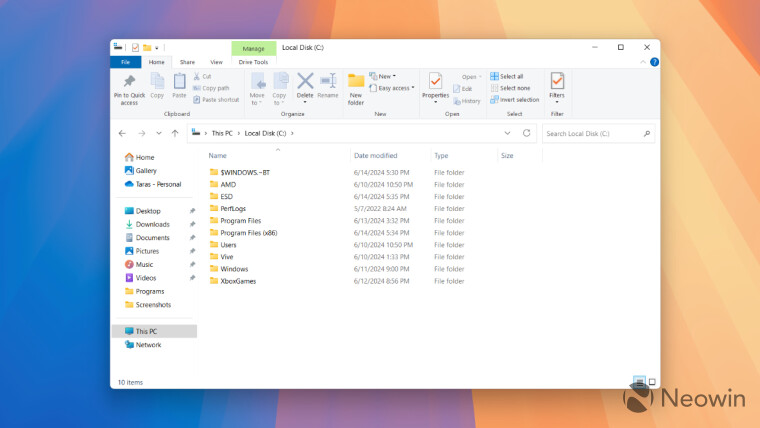Open the Easy access dropdown
Image resolution: width=760 pixels, height=428 pixels.
click(x=392, y=88)
